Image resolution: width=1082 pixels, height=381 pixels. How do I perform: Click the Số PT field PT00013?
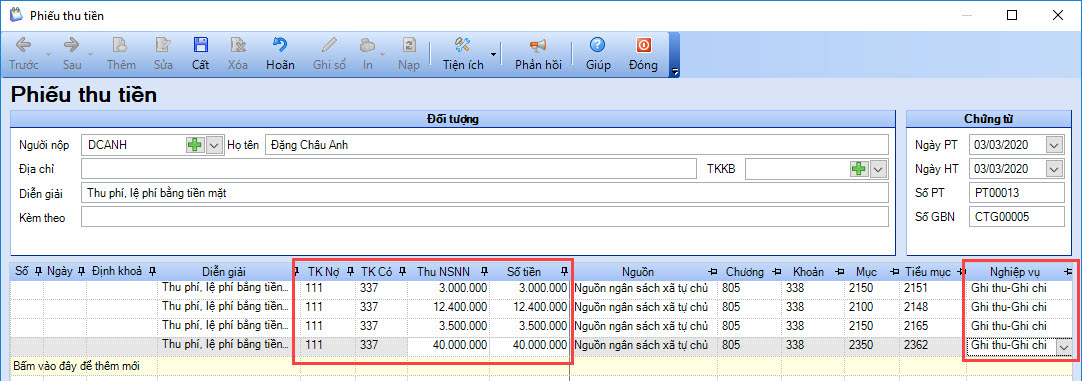coord(1016,192)
